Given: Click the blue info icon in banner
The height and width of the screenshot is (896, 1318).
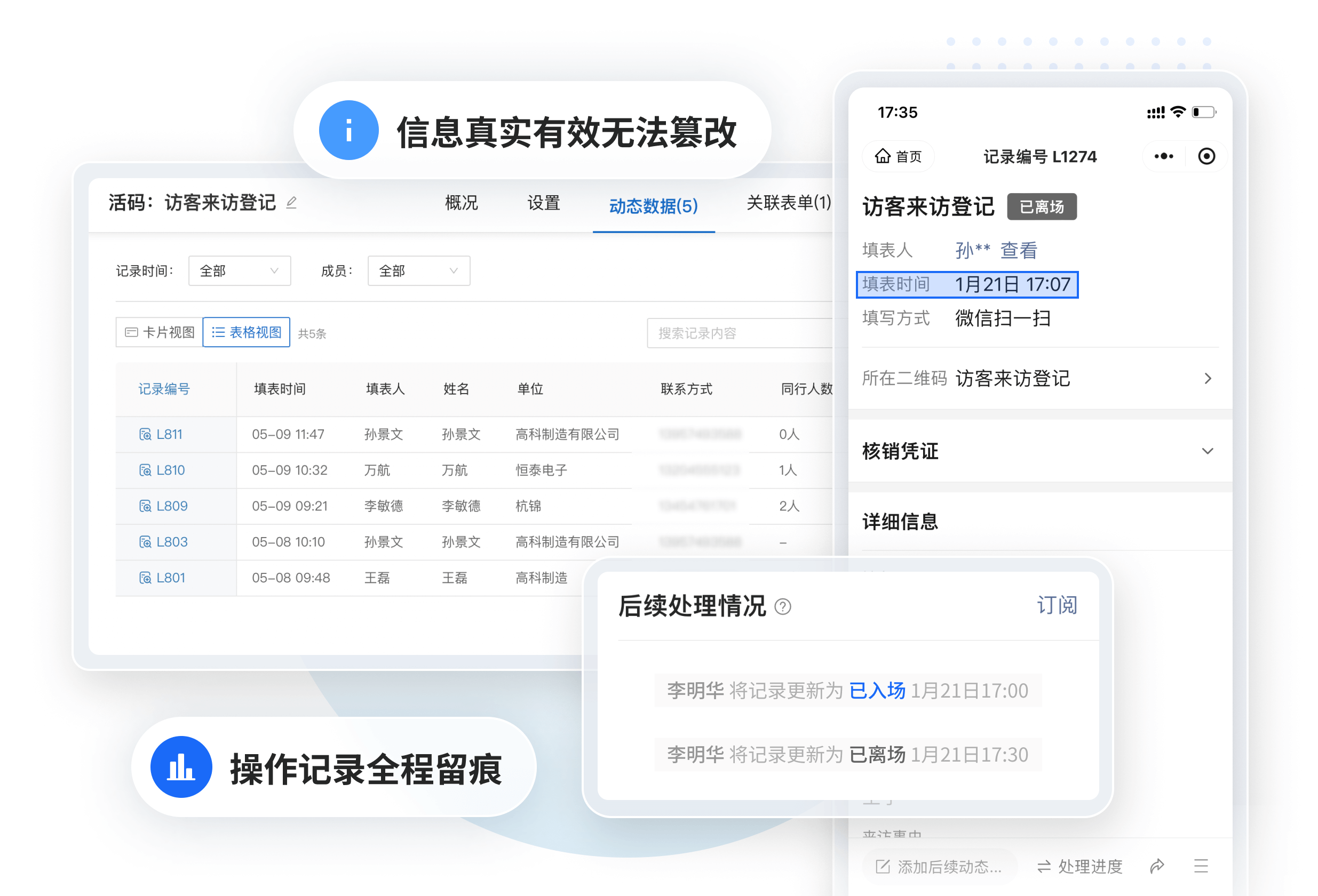Looking at the screenshot, I should click(x=349, y=130).
